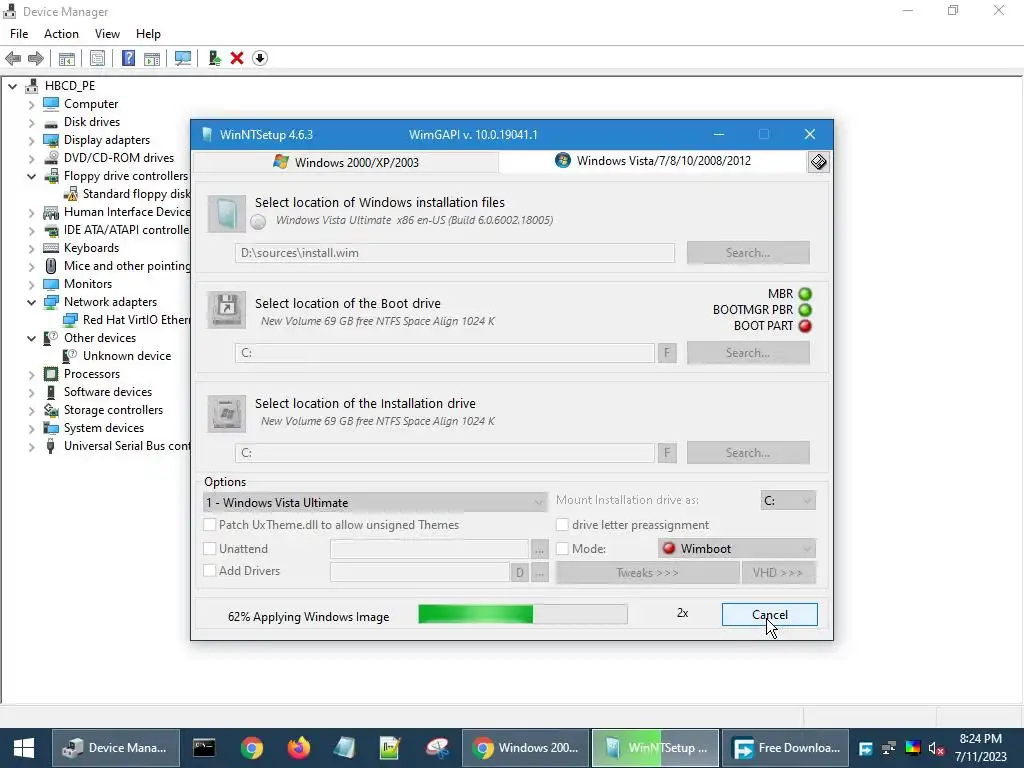Click the Boot drive C: path field
Image resolution: width=1024 pixels, height=768 pixels.
tap(445, 353)
